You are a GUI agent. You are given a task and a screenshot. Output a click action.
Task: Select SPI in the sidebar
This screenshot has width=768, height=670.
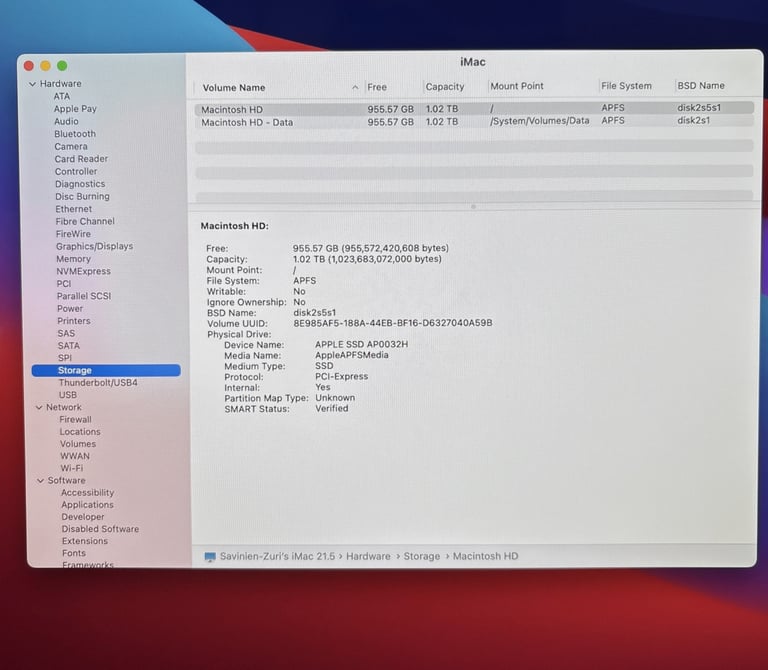pyautogui.click(x=65, y=358)
